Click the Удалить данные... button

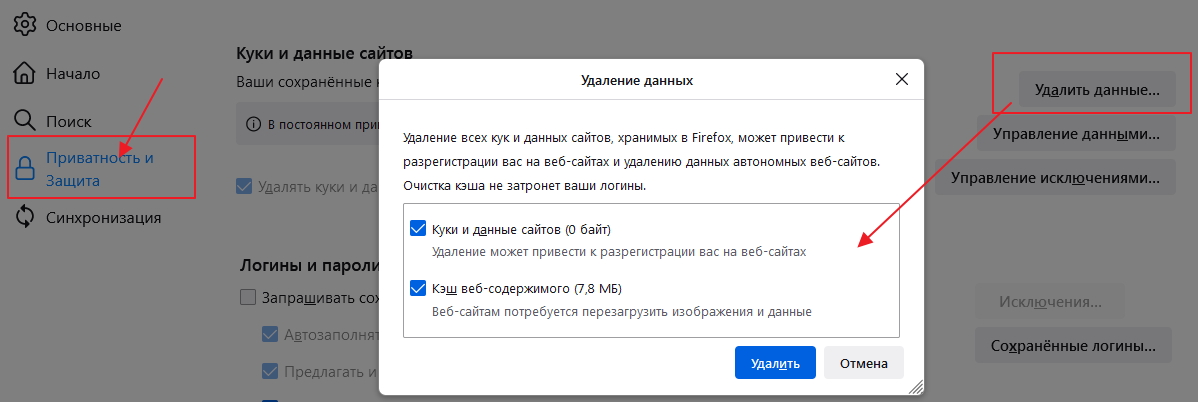(1097, 90)
